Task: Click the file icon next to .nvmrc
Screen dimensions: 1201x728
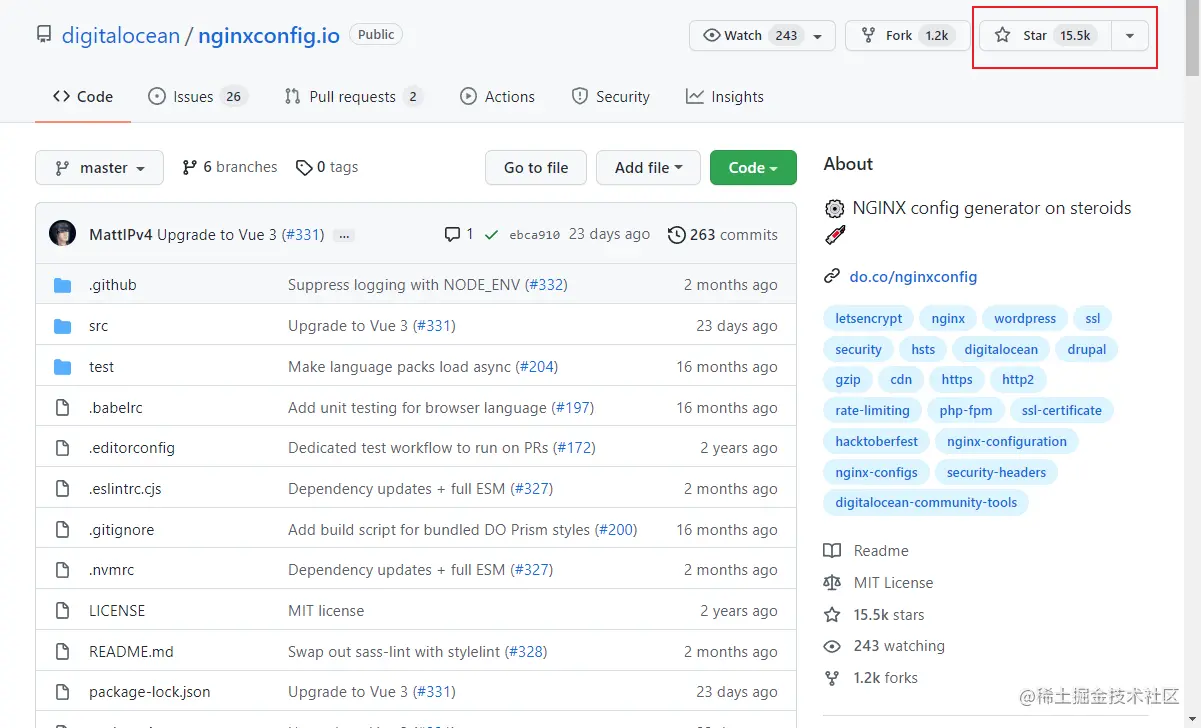Action: (62, 570)
